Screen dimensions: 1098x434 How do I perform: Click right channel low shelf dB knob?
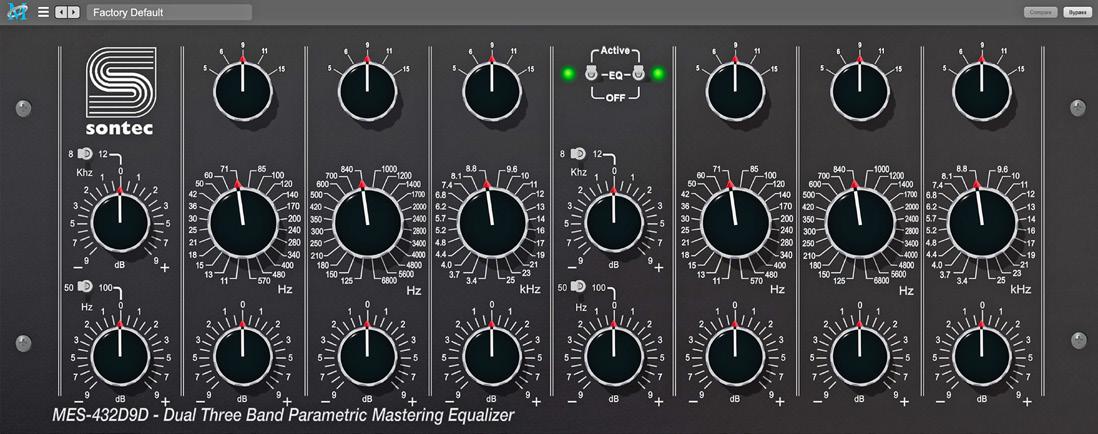pos(614,356)
